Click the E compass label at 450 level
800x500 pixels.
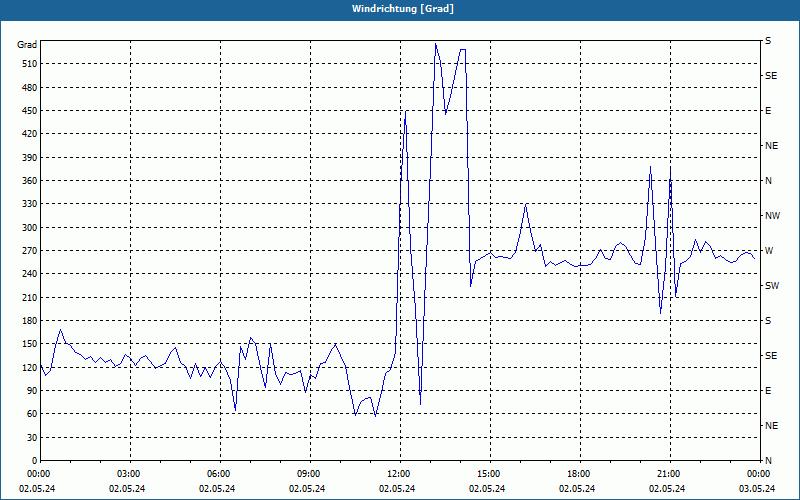point(768,111)
